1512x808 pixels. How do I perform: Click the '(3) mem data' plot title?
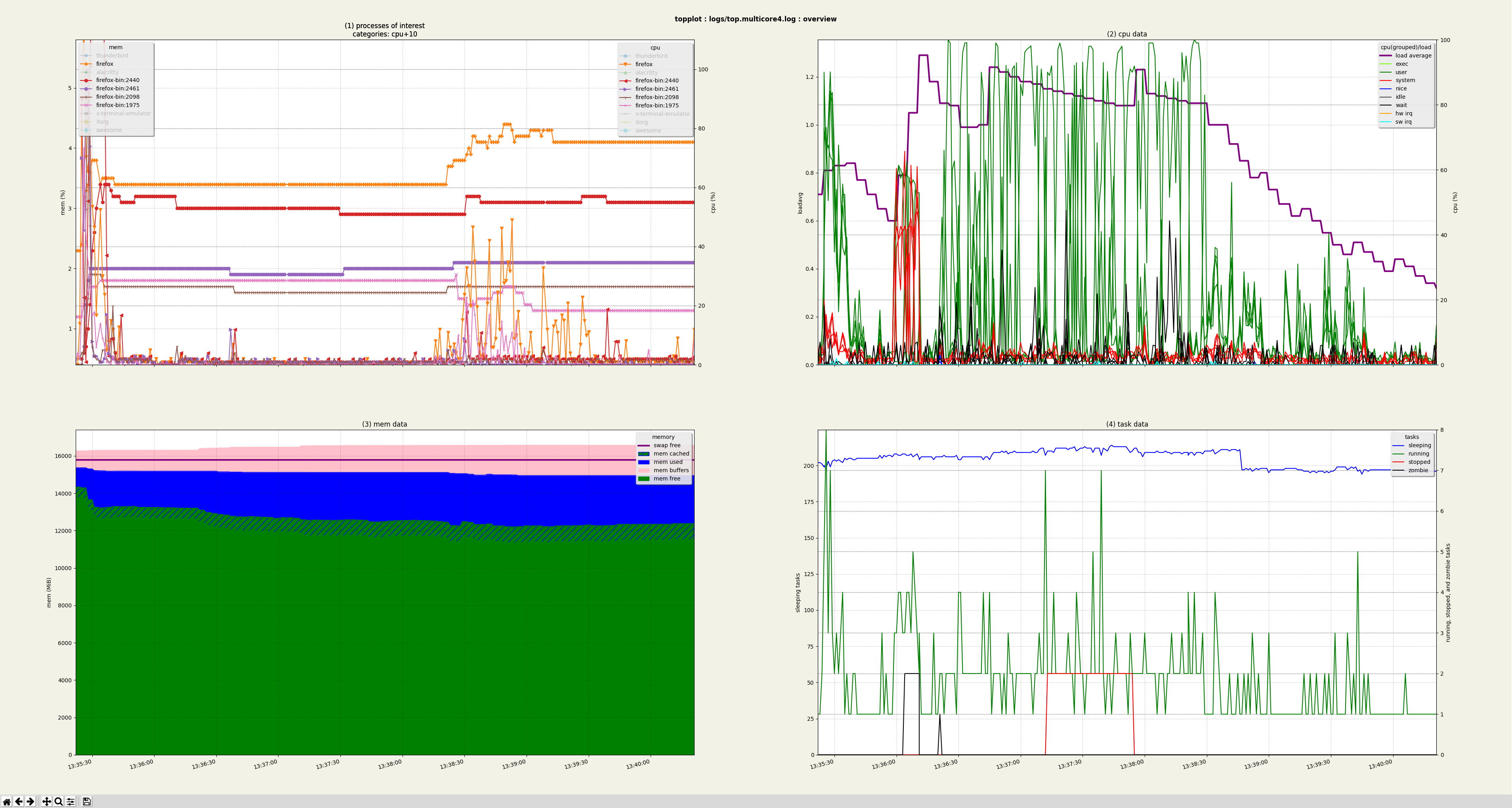point(384,424)
